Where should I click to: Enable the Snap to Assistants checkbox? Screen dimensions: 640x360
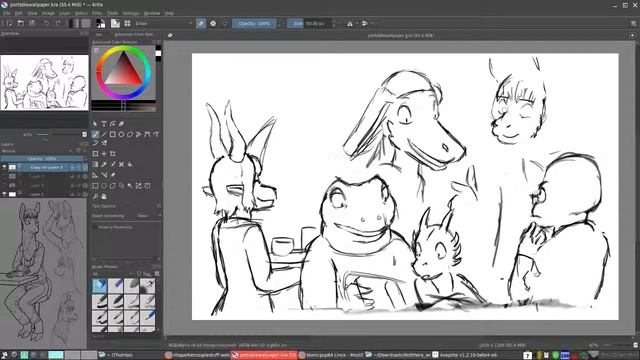[95, 227]
